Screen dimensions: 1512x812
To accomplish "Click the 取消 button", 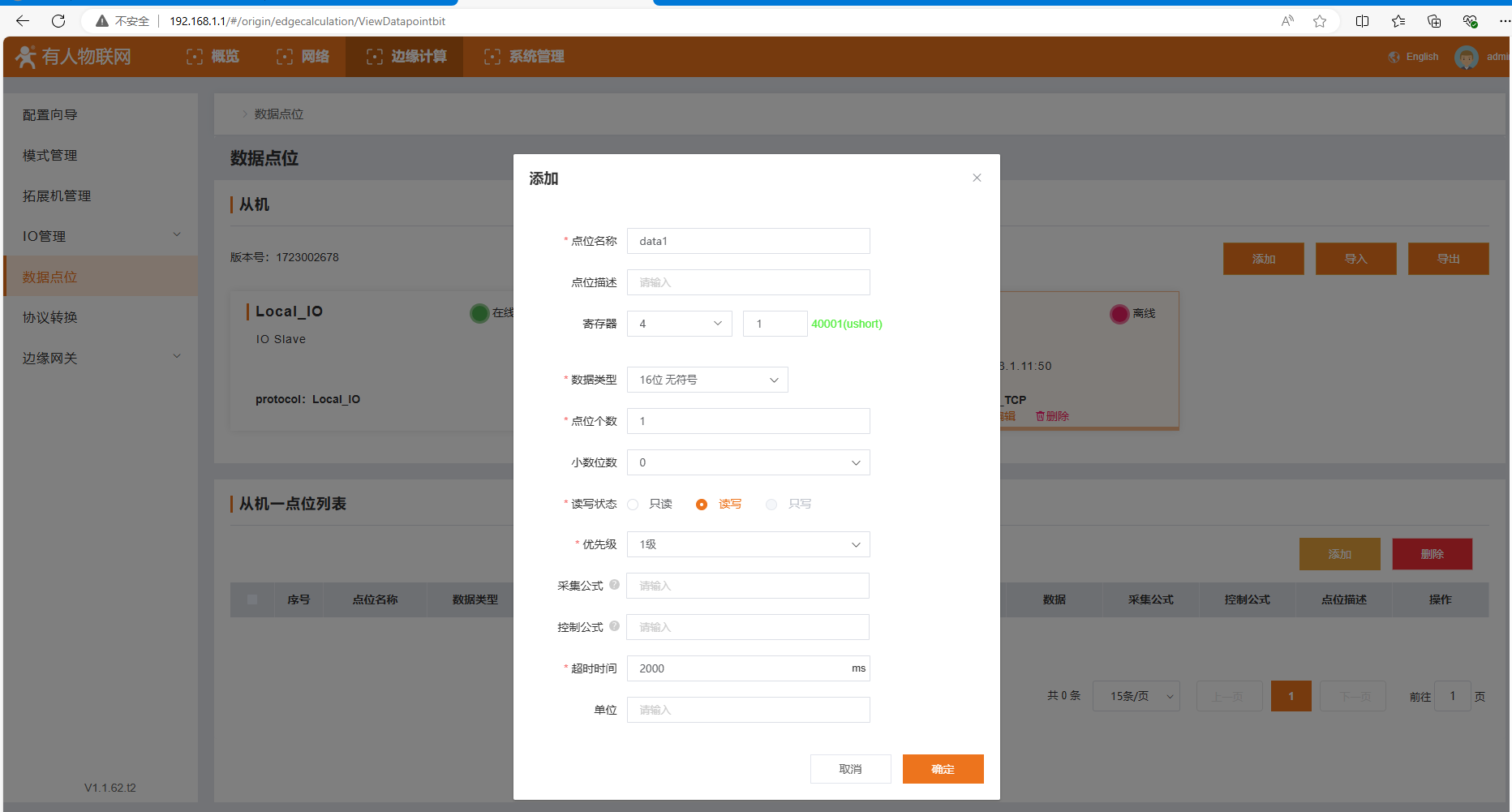I will (850, 769).
